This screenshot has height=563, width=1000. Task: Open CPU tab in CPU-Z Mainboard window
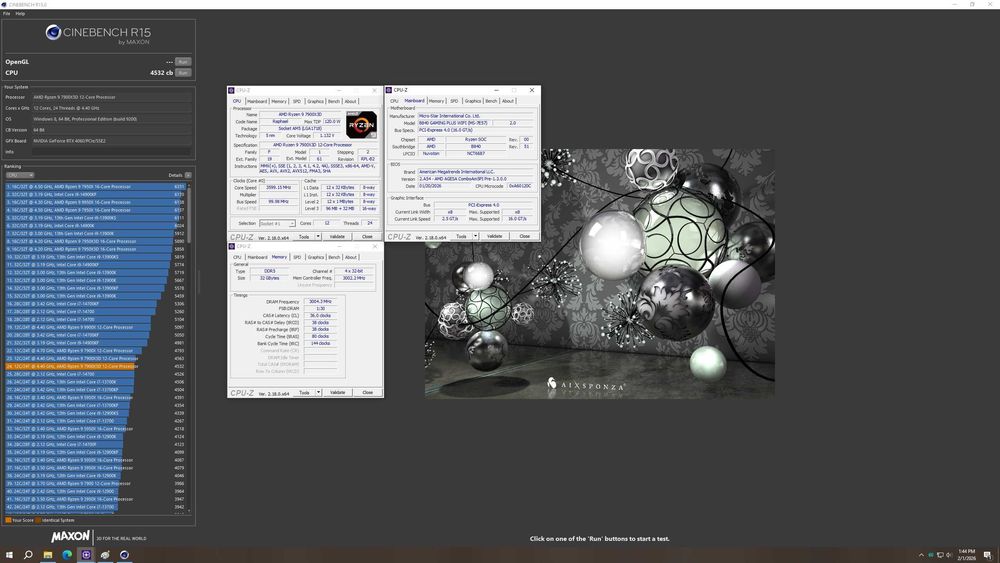(x=394, y=101)
